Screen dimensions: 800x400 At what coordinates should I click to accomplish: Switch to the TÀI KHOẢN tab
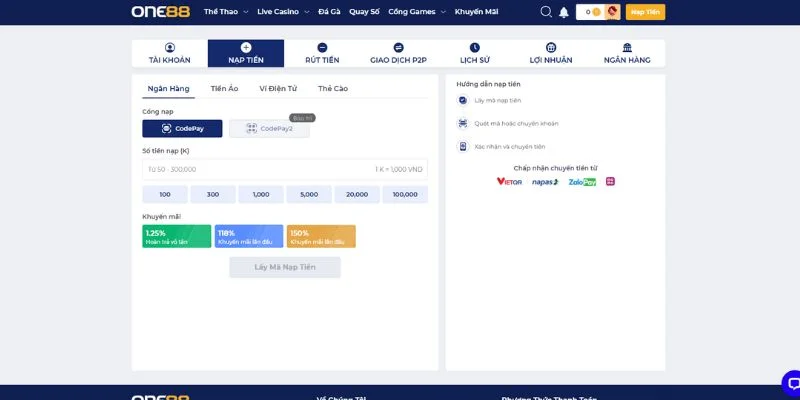pyautogui.click(x=170, y=54)
